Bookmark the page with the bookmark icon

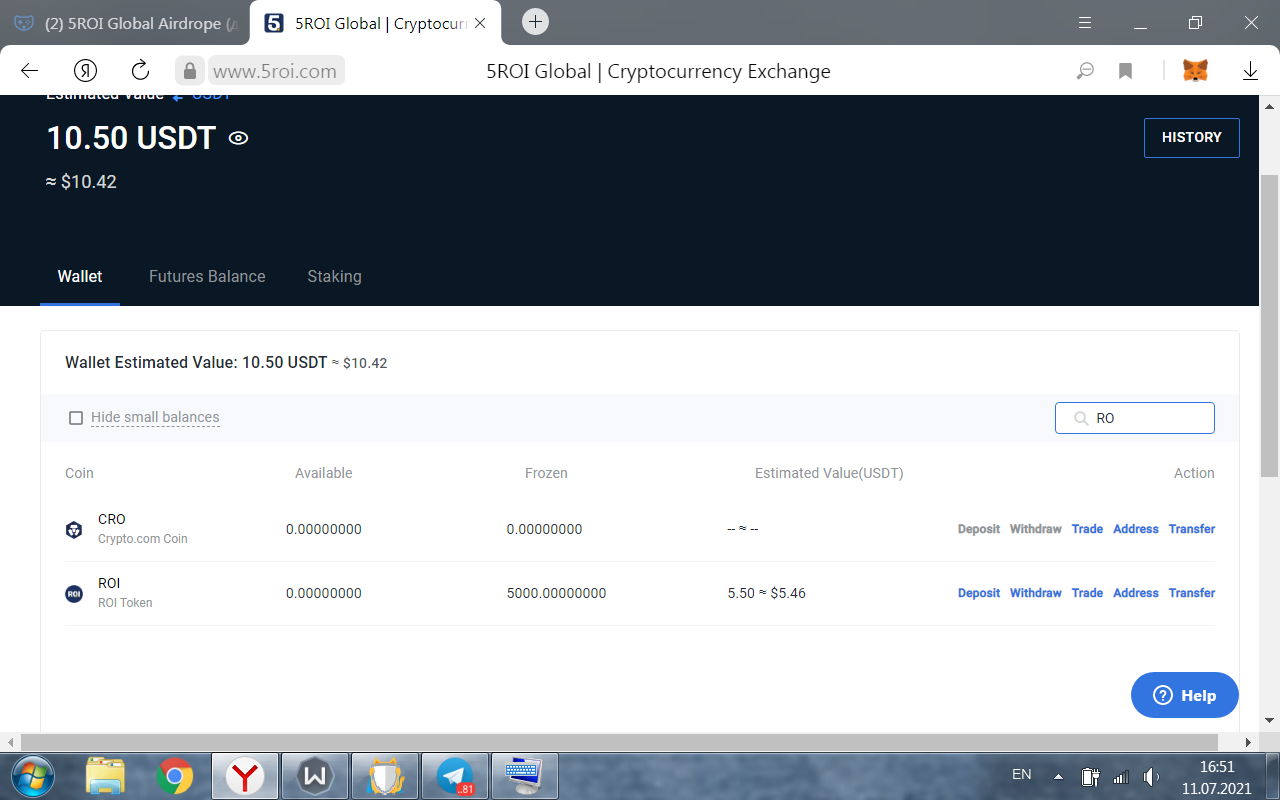pyautogui.click(x=1125, y=71)
